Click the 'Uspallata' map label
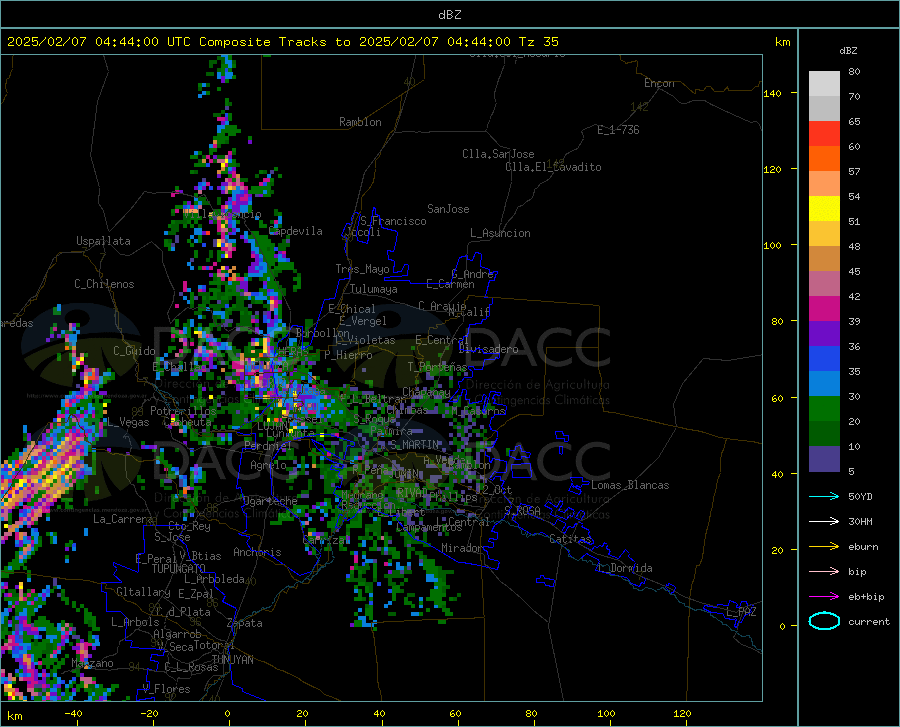Viewport: 900px width, 727px height. (103, 241)
